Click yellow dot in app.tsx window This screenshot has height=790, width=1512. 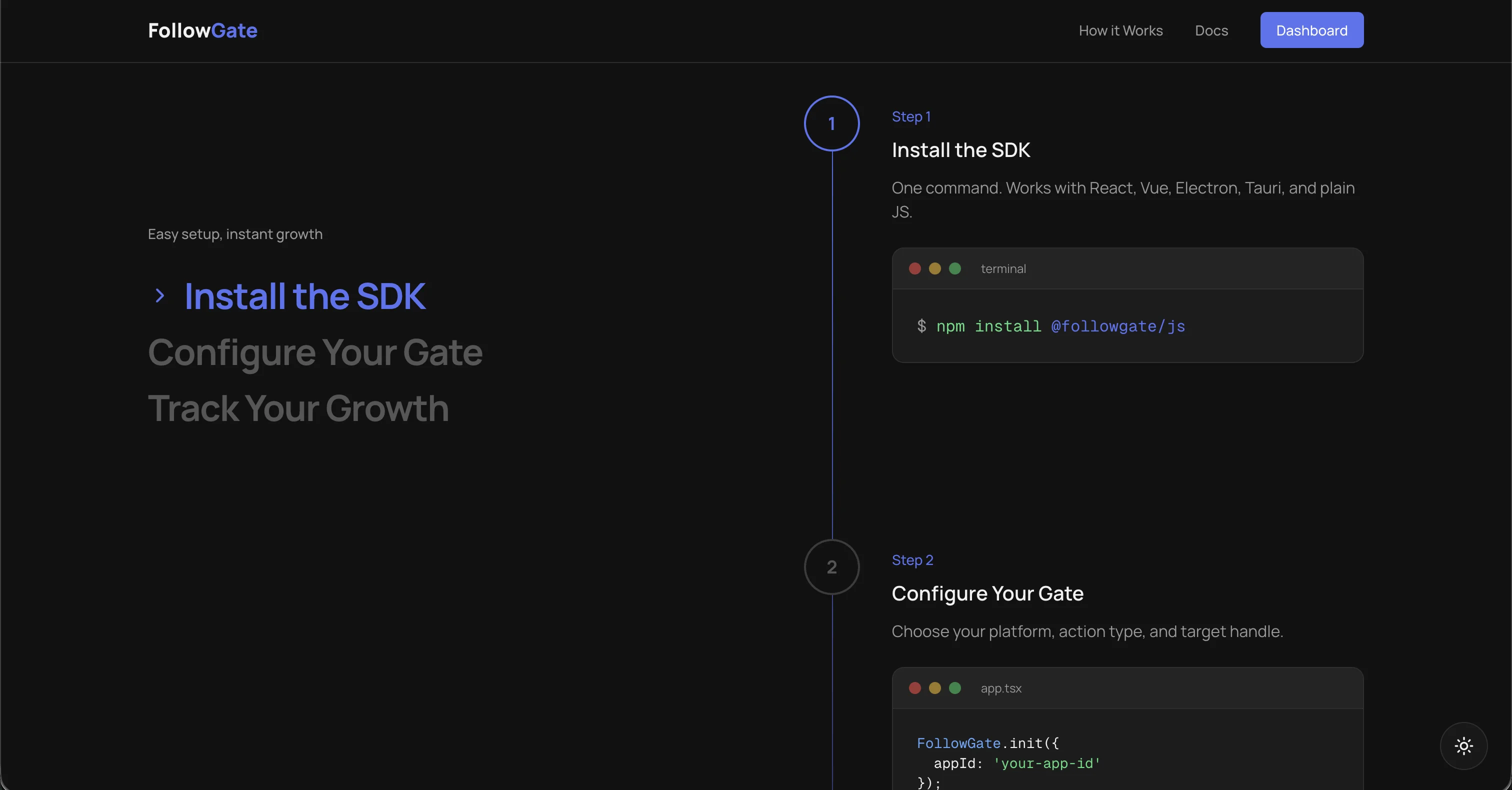pos(934,688)
